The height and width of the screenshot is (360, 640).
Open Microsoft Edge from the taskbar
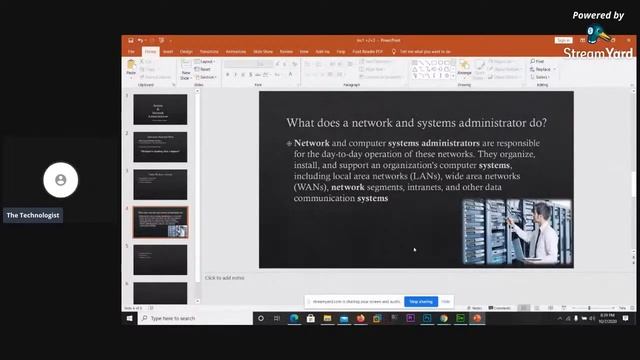point(294,318)
